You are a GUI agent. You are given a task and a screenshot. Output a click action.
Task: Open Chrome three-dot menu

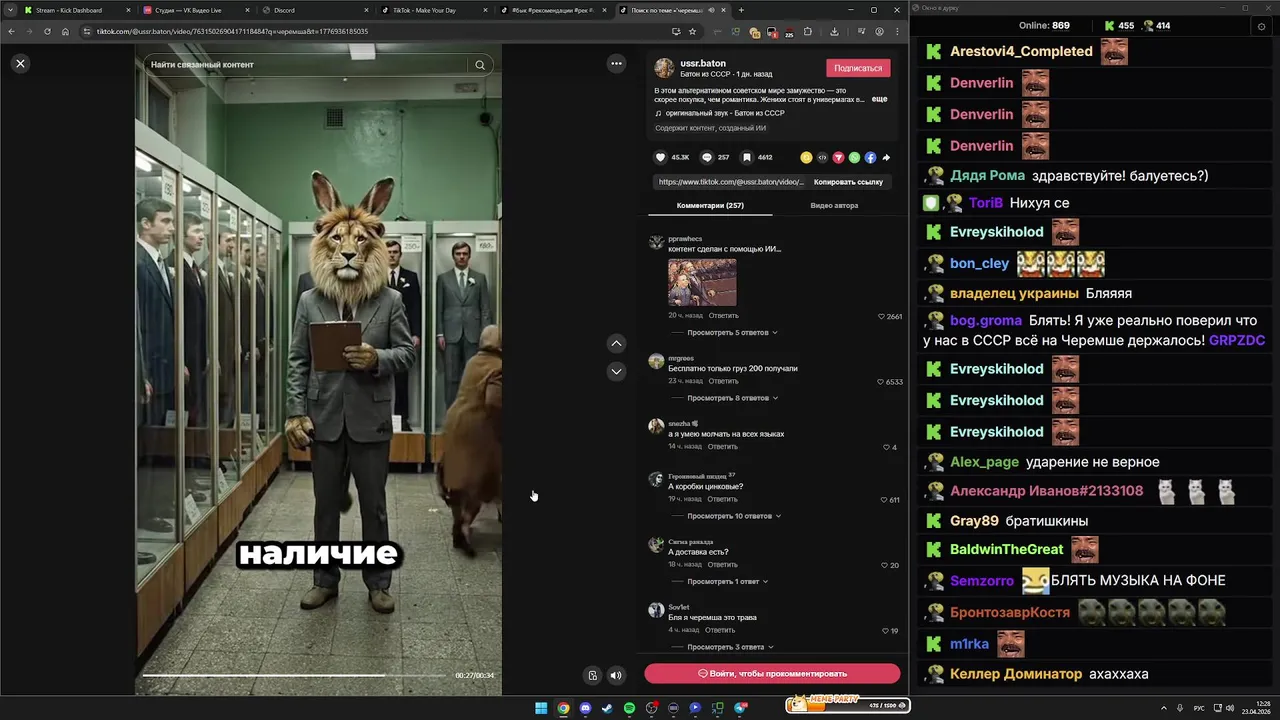click(x=897, y=31)
